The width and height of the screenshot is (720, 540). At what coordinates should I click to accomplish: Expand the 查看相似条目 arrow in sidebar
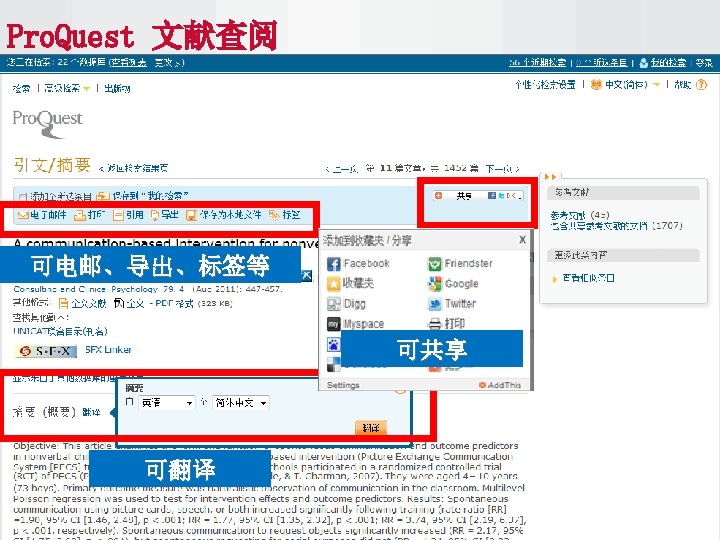555,279
